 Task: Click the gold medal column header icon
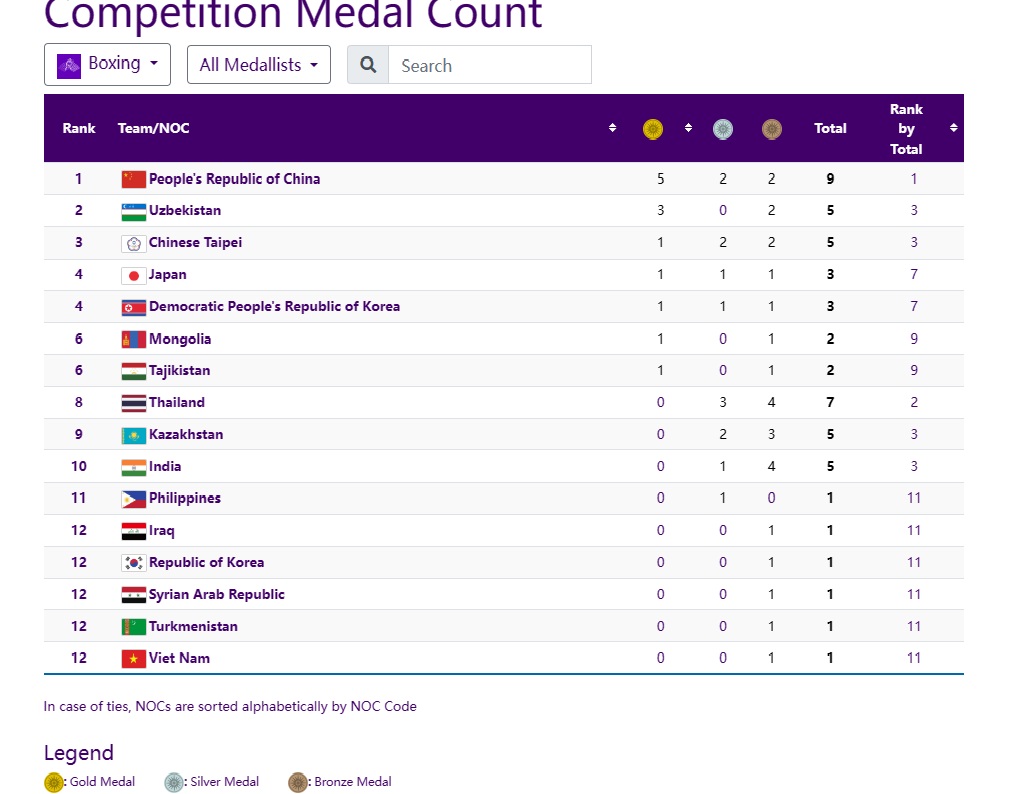tap(653, 129)
